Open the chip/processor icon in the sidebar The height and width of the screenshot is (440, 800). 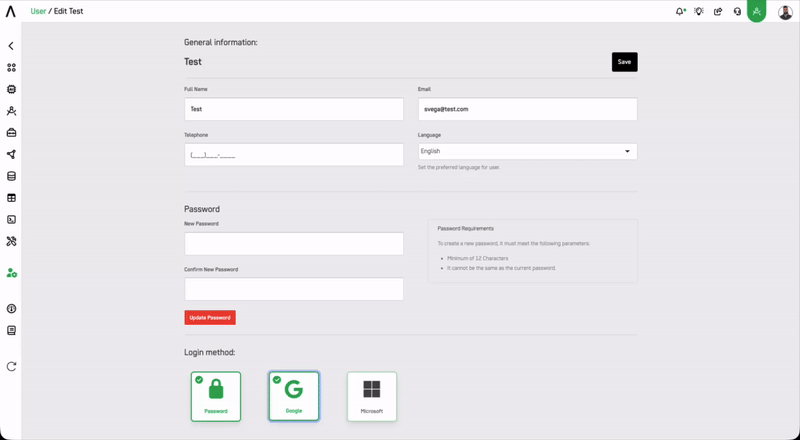(11, 89)
